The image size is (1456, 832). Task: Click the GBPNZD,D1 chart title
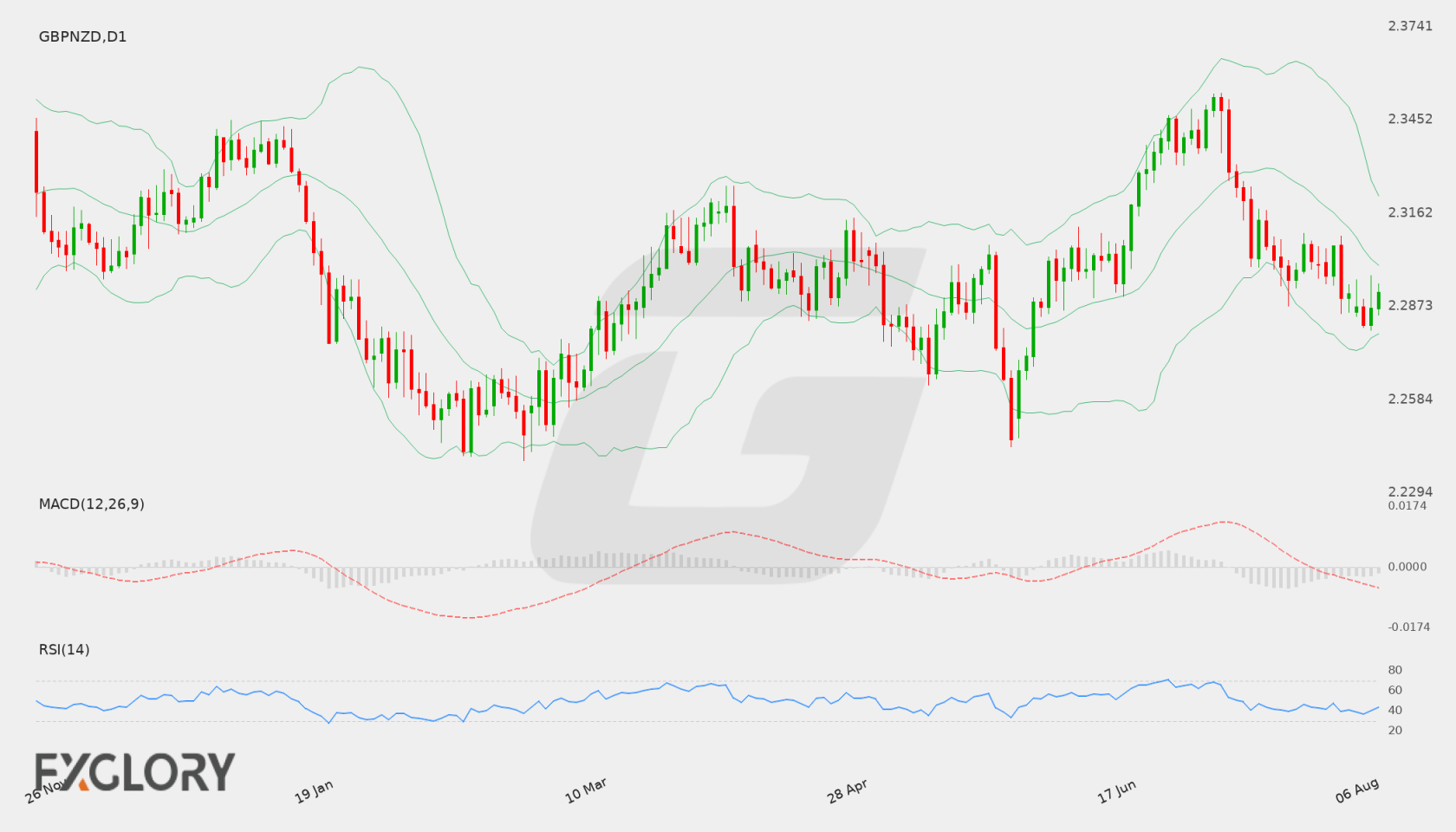82,37
